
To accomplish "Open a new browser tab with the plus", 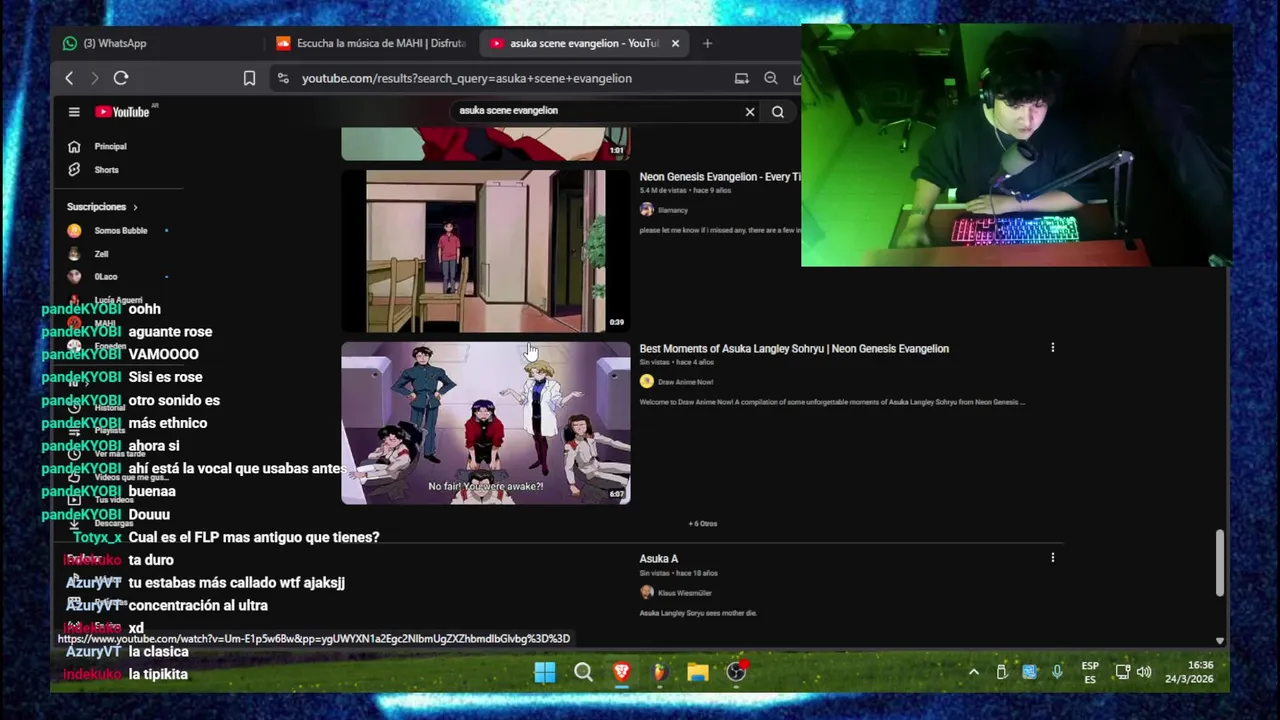I will click(707, 43).
